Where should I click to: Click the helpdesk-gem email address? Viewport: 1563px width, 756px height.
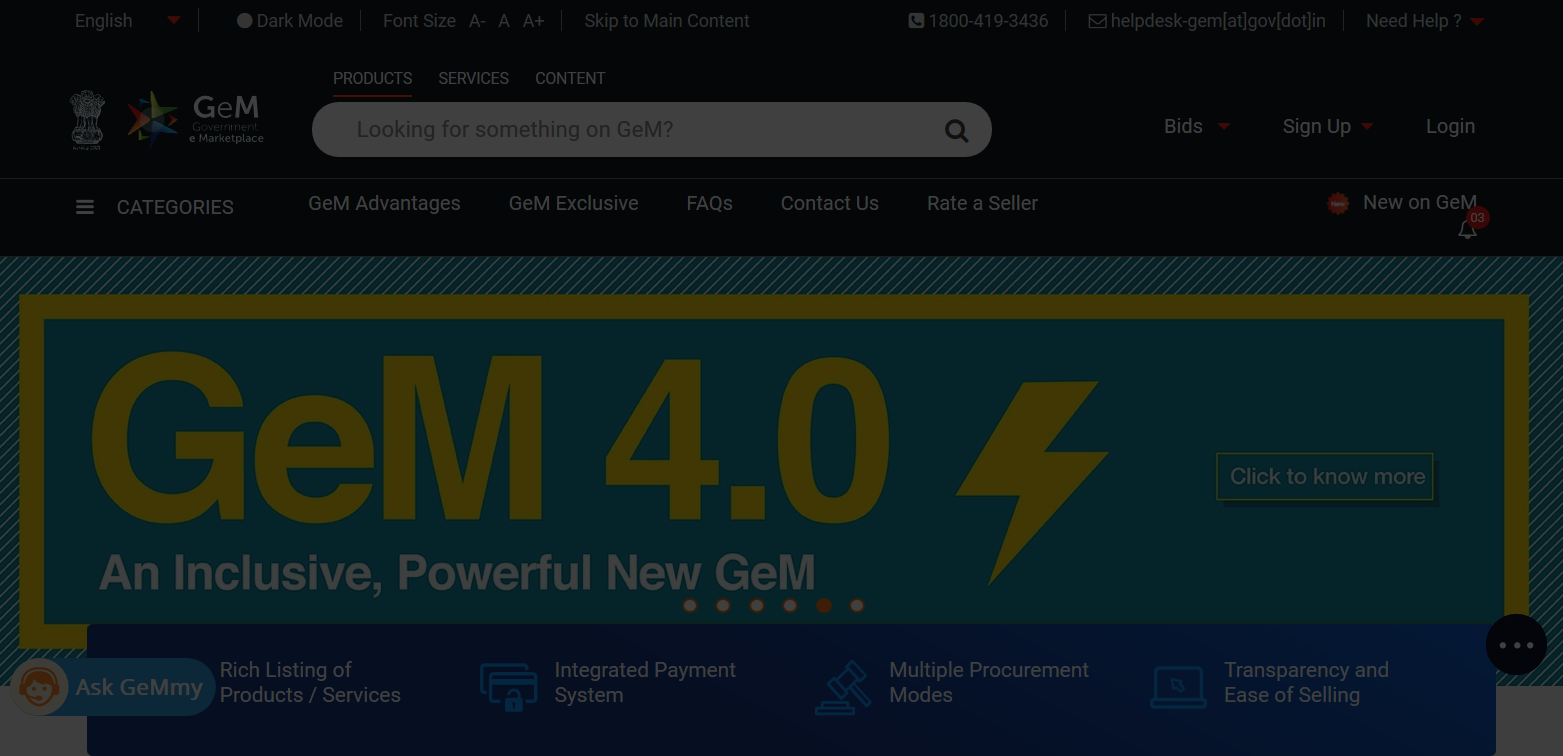click(1218, 21)
